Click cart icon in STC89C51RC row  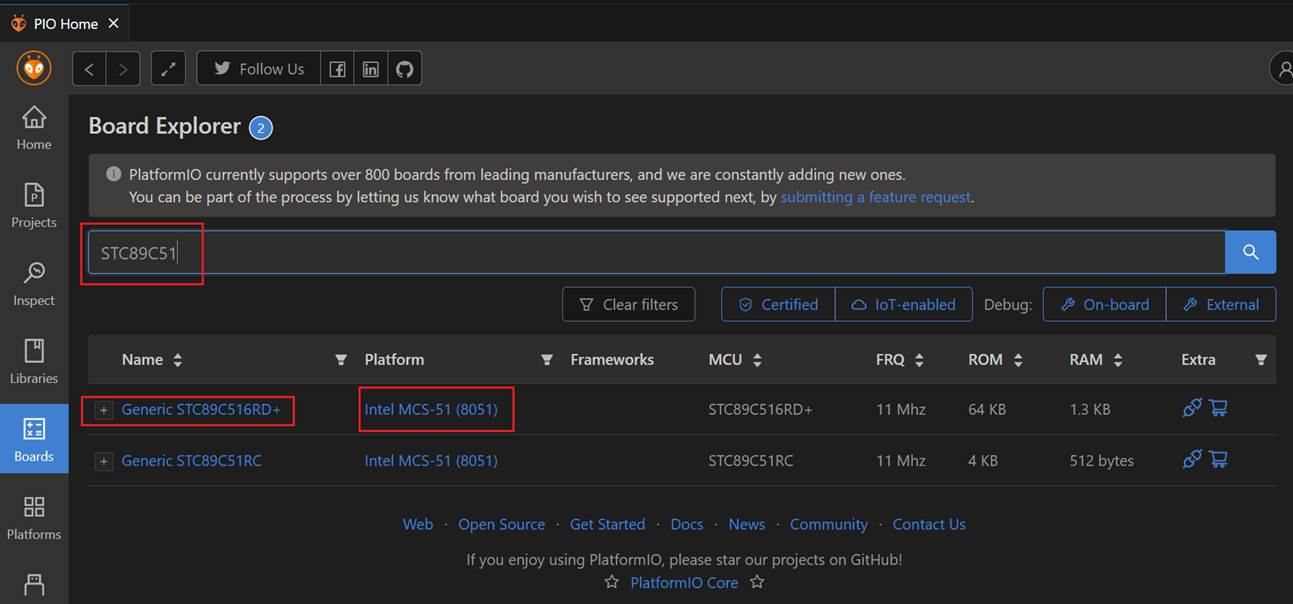tap(1218, 459)
